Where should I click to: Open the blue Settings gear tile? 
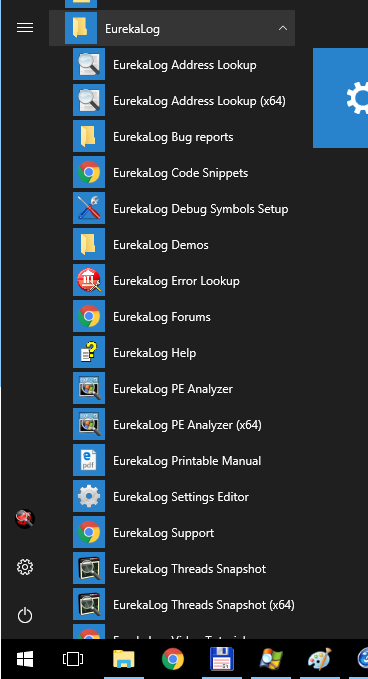pyautogui.click(x=340, y=98)
